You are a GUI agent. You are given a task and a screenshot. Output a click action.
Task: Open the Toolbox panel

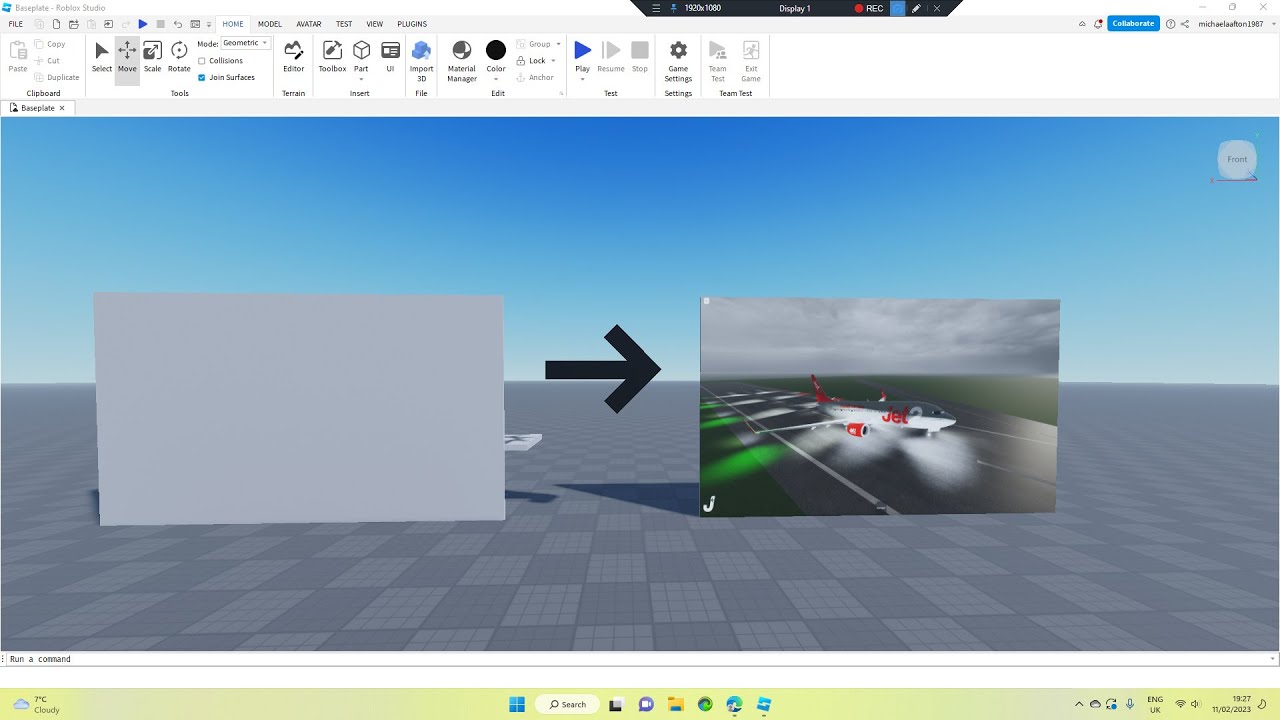point(332,57)
